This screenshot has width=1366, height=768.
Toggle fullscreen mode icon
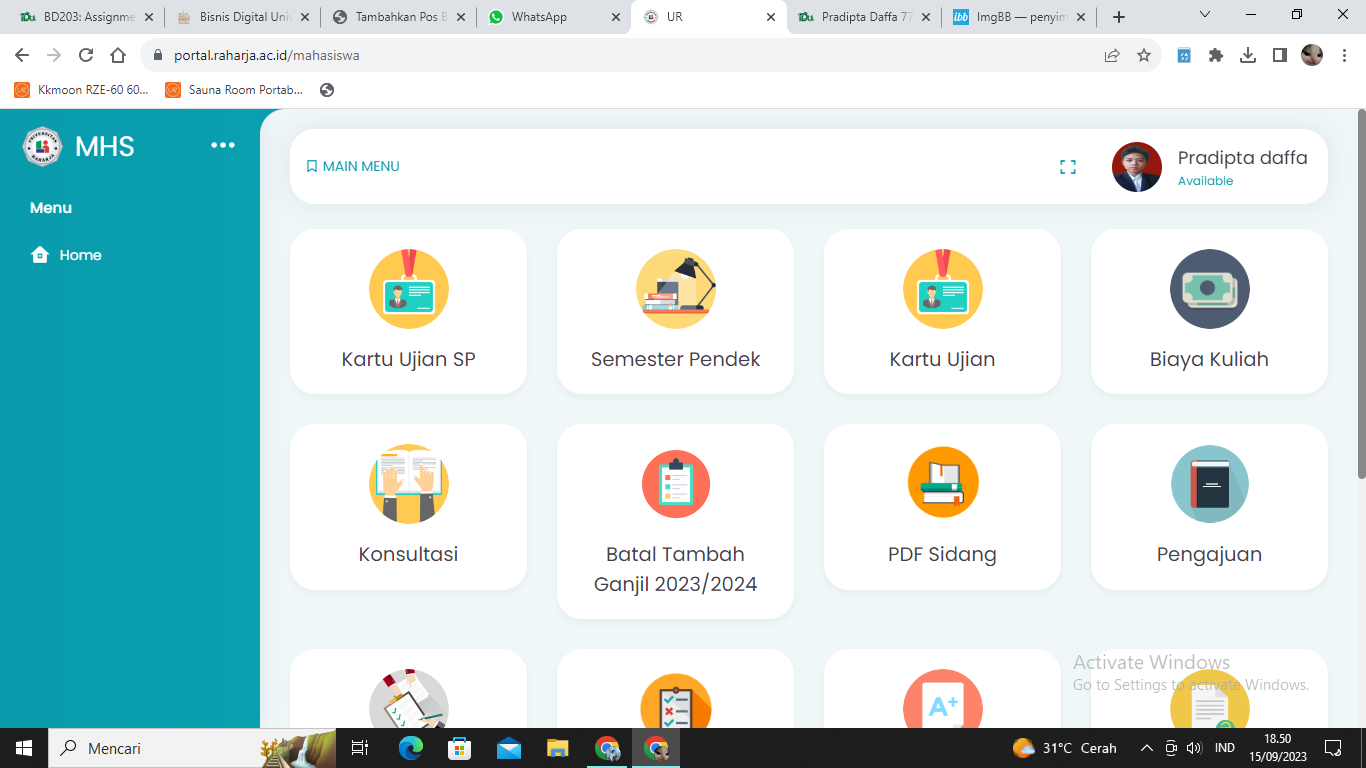click(x=1067, y=167)
